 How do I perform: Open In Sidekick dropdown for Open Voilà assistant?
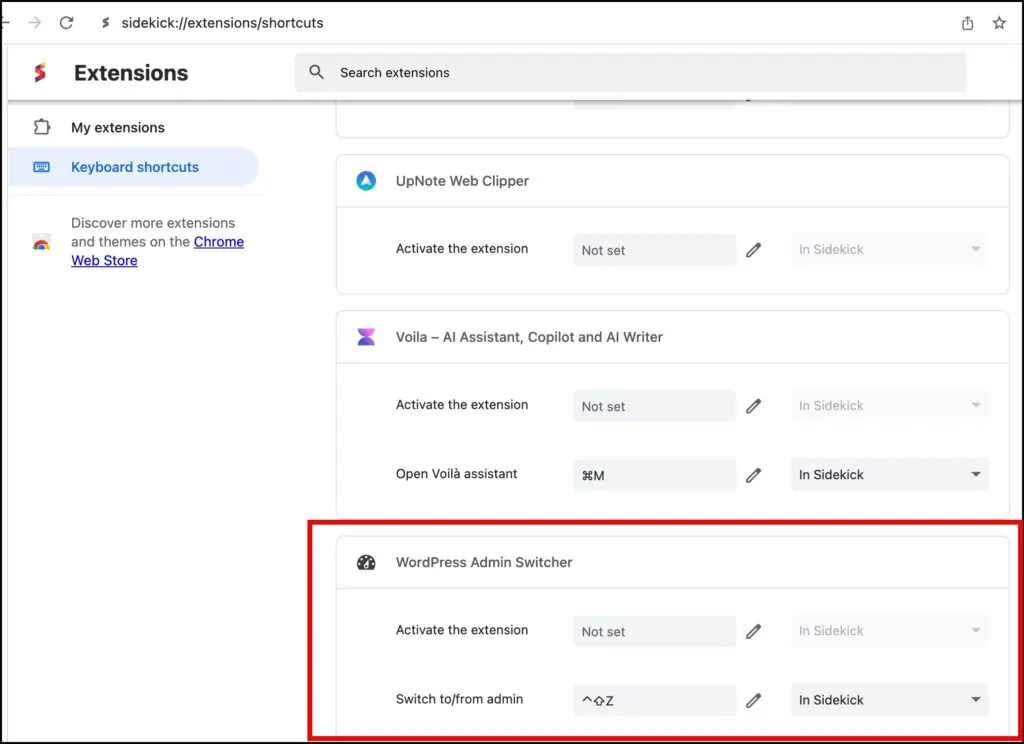889,474
